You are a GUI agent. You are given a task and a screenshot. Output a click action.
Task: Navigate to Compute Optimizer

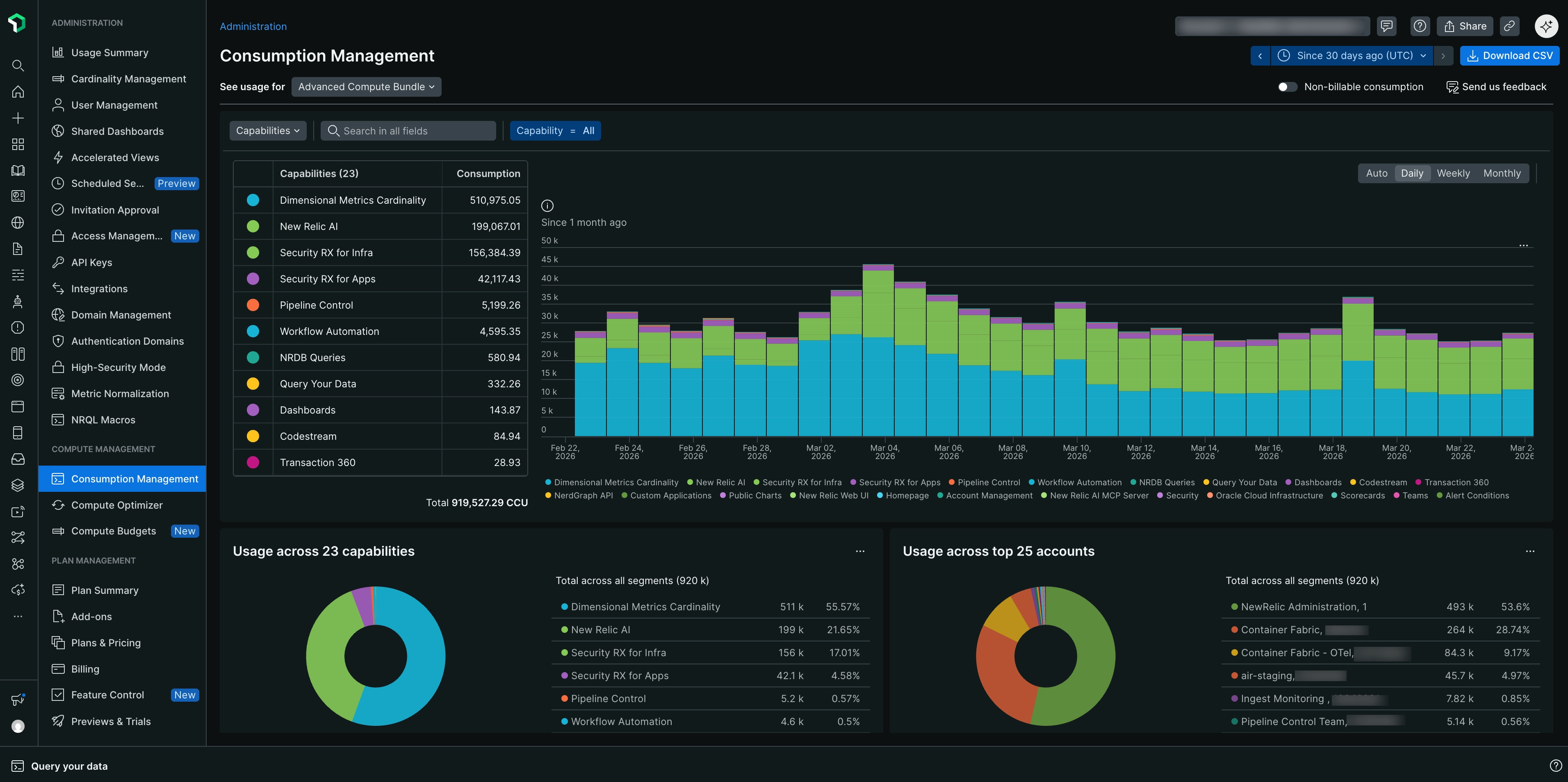point(117,505)
